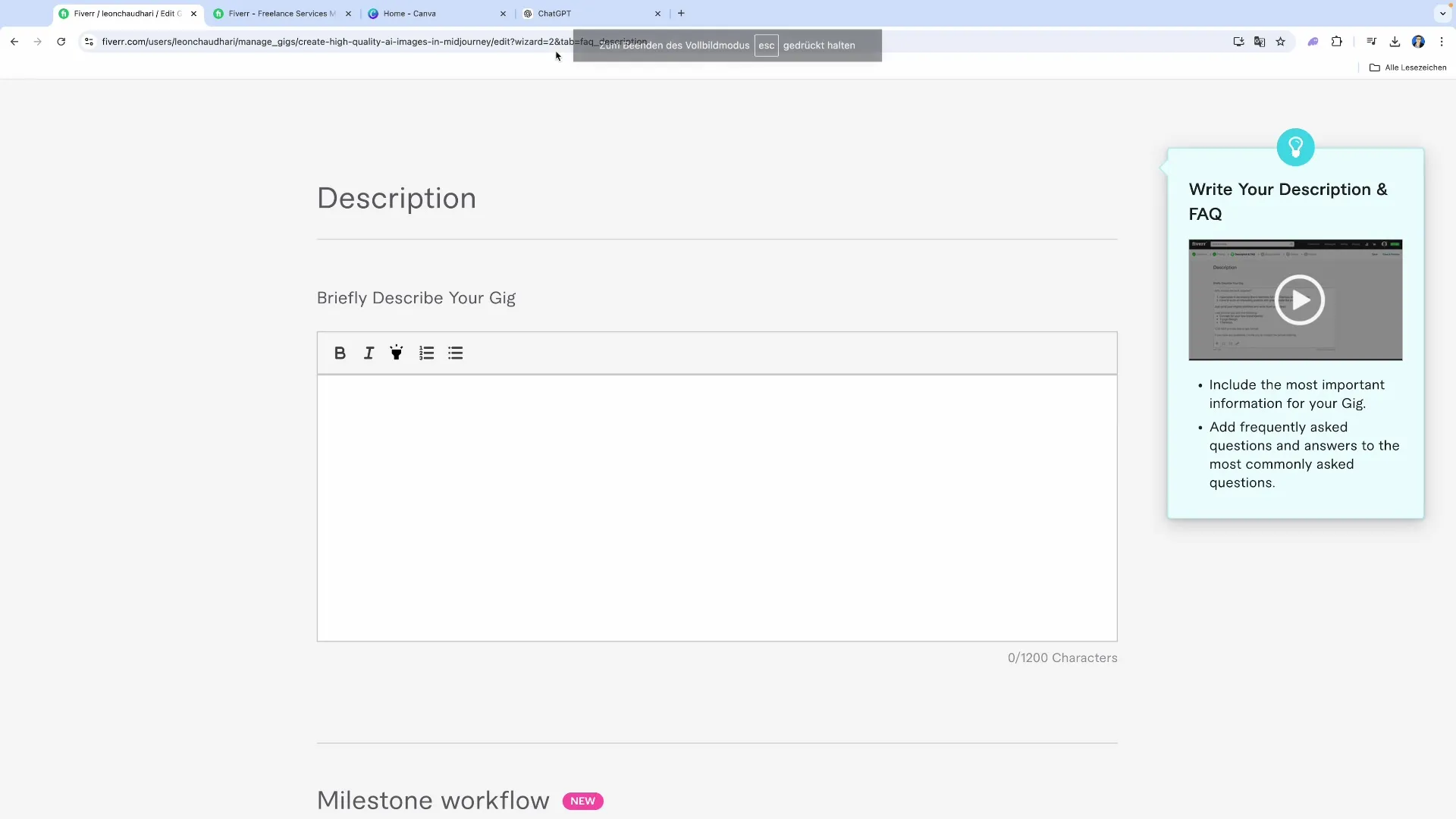The width and height of the screenshot is (1456, 819).
Task: Insert a bulleted list
Action: pyautogui.click(x=455, y=353)
